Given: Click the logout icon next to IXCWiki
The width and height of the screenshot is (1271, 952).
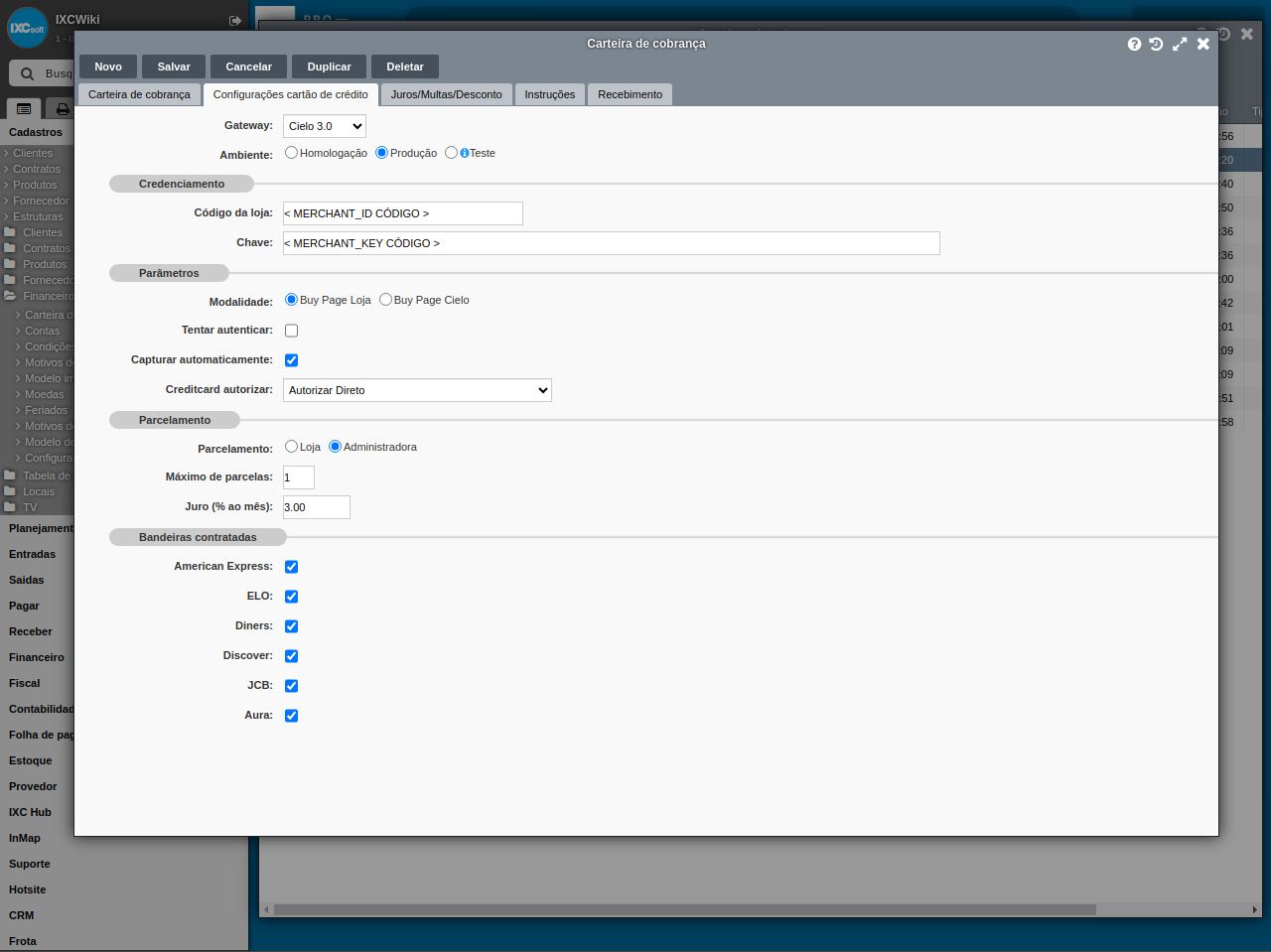Looking at the screenshot, I should click(x=235, y=20).
